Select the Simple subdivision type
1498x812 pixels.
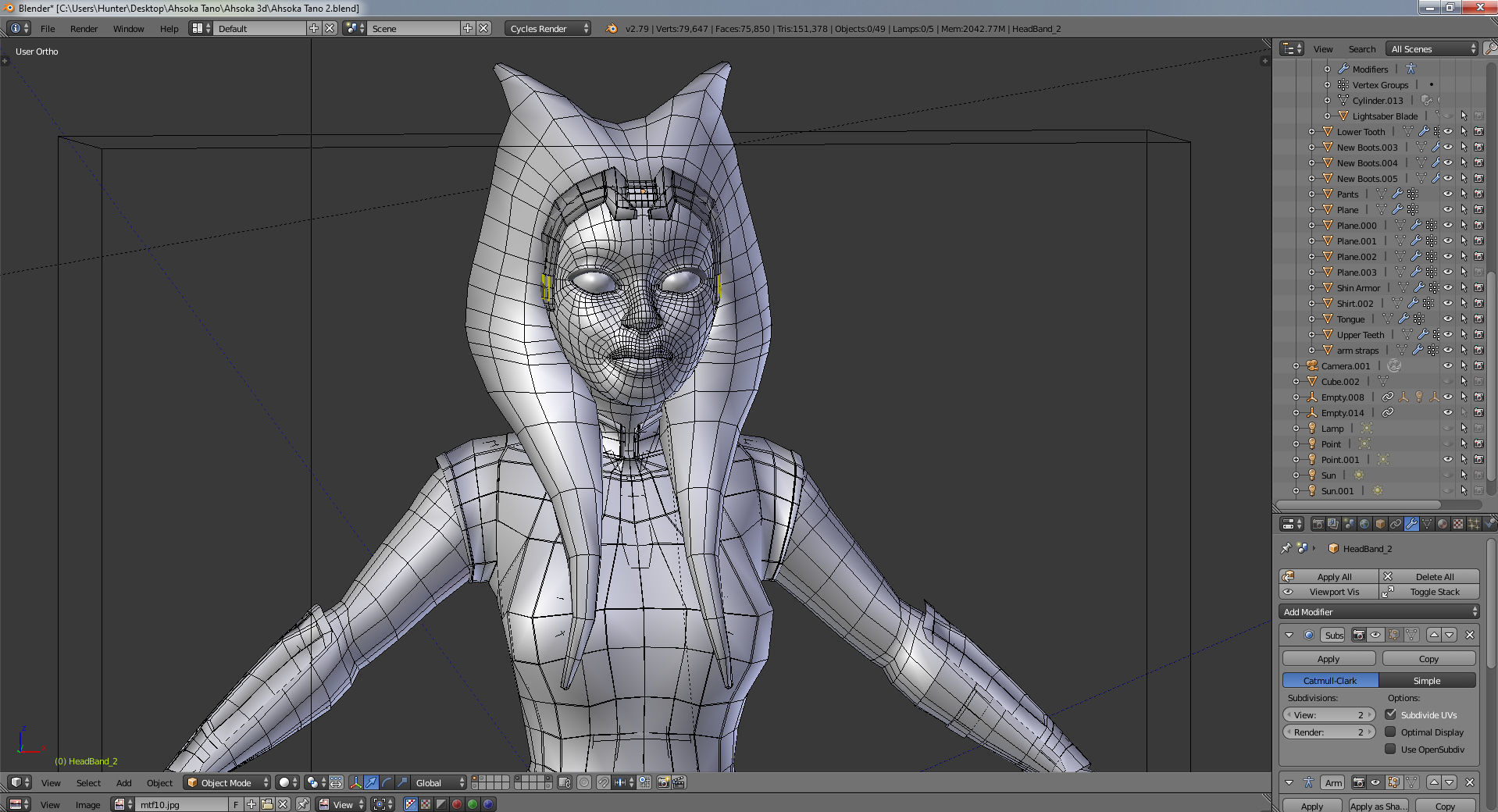point(1427,680)
